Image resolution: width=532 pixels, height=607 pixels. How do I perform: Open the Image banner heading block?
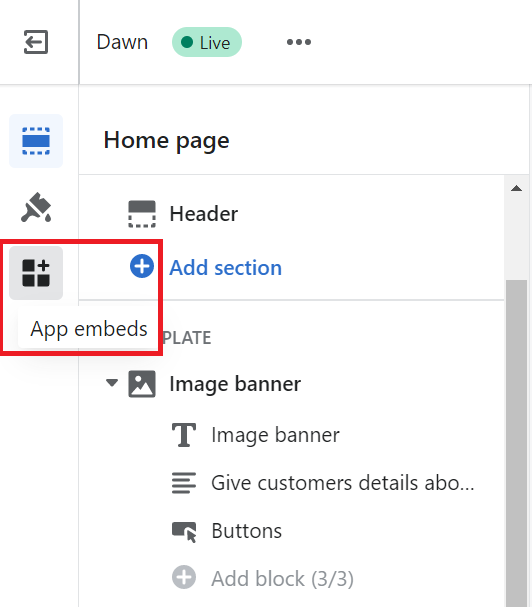(x=292, y=435)
